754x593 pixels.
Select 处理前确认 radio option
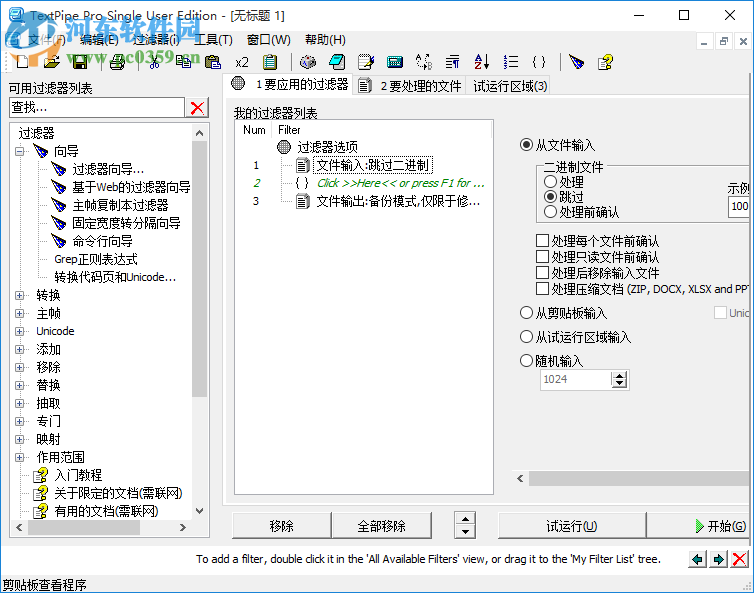tap(550, 212)
